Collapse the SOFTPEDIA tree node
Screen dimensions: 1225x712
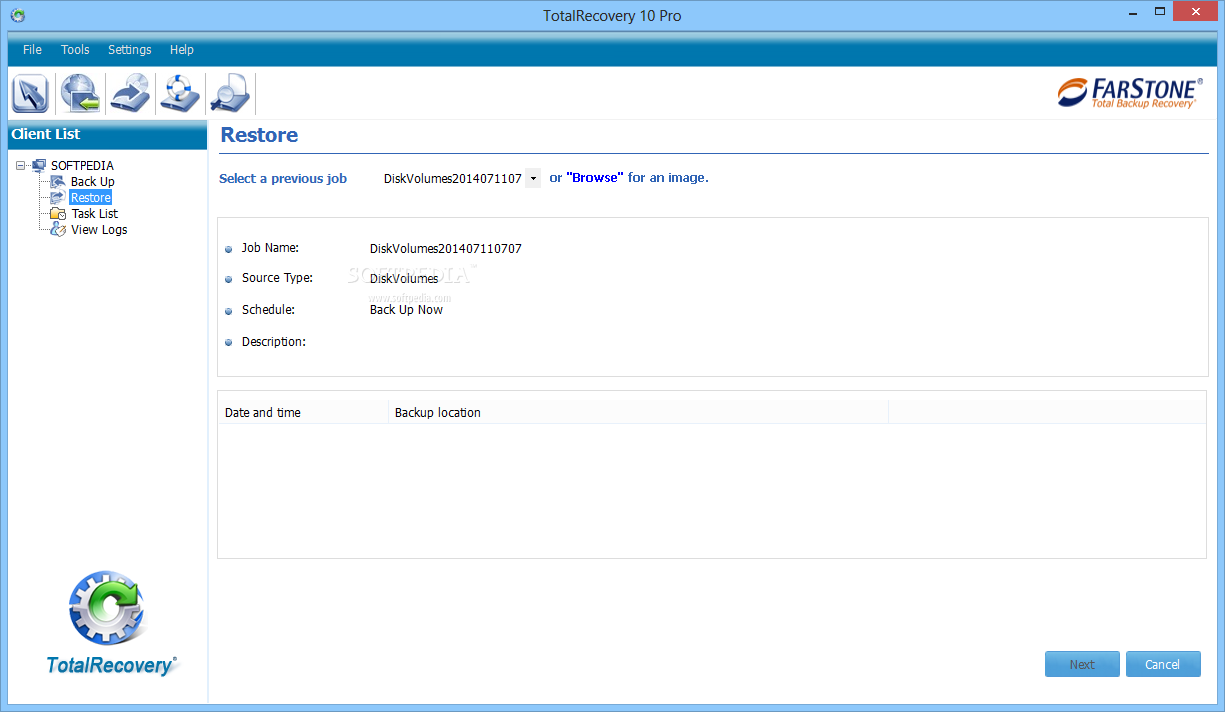tap(20, 165)
